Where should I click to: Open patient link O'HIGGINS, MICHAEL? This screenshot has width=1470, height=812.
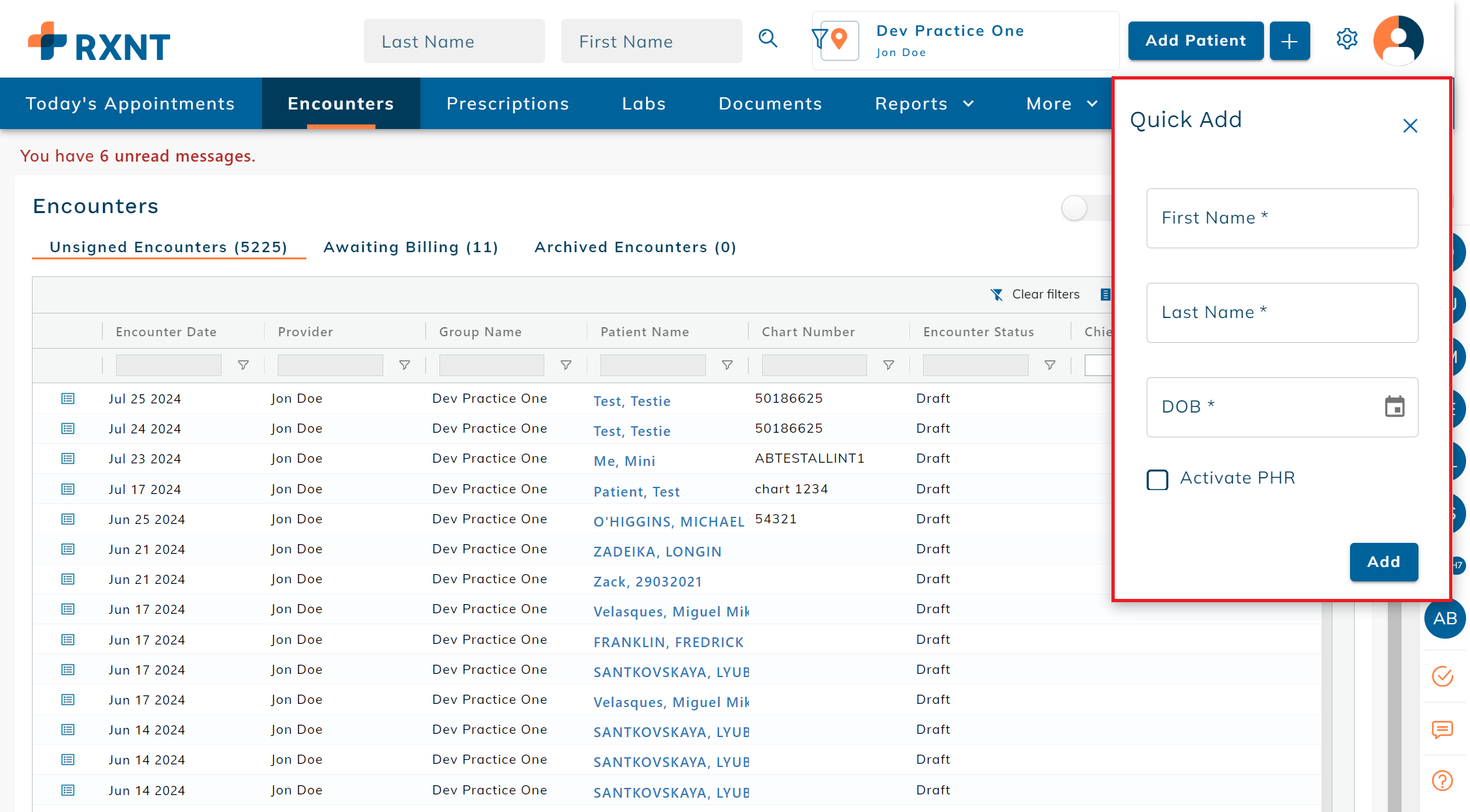668,522
